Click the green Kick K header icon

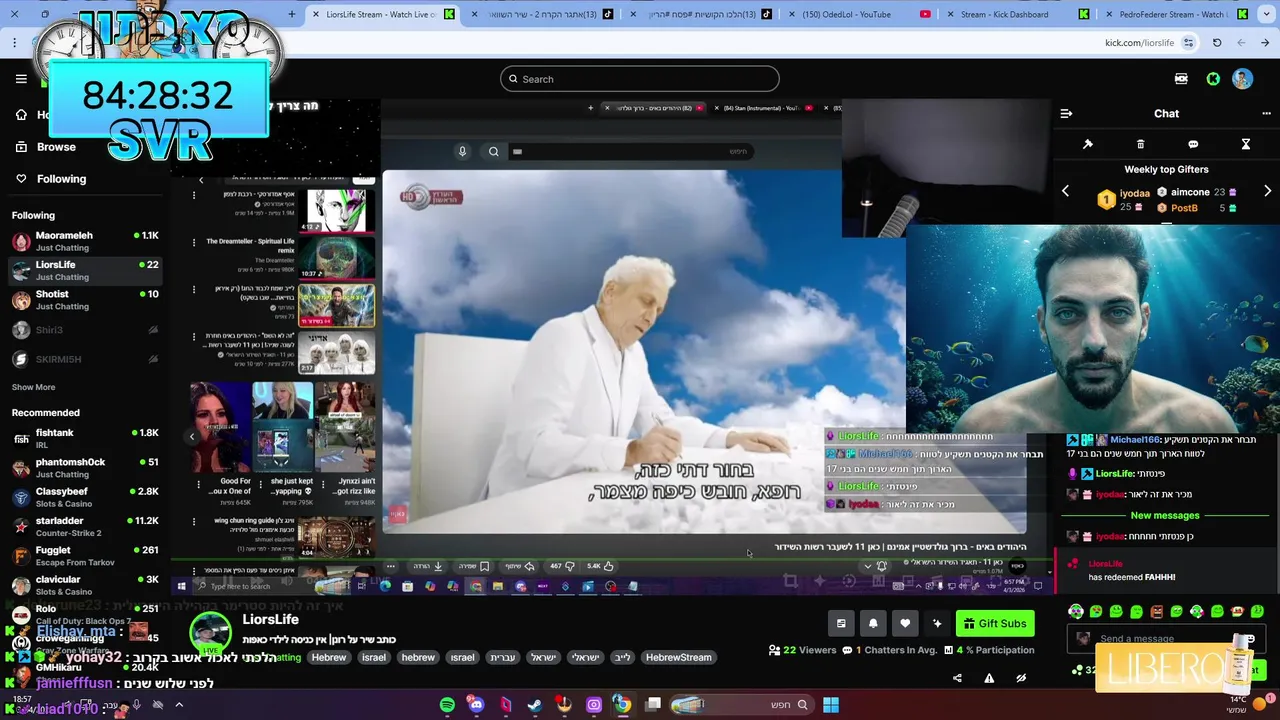click(1213, 79)
